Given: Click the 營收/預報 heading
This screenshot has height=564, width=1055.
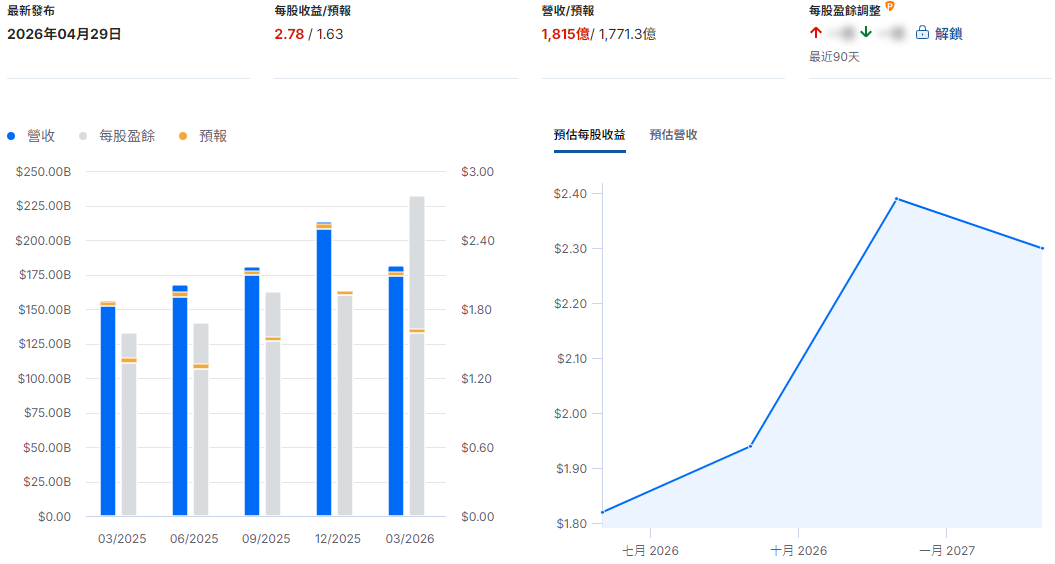Looking at the screenshot, I should pos(567,11).
